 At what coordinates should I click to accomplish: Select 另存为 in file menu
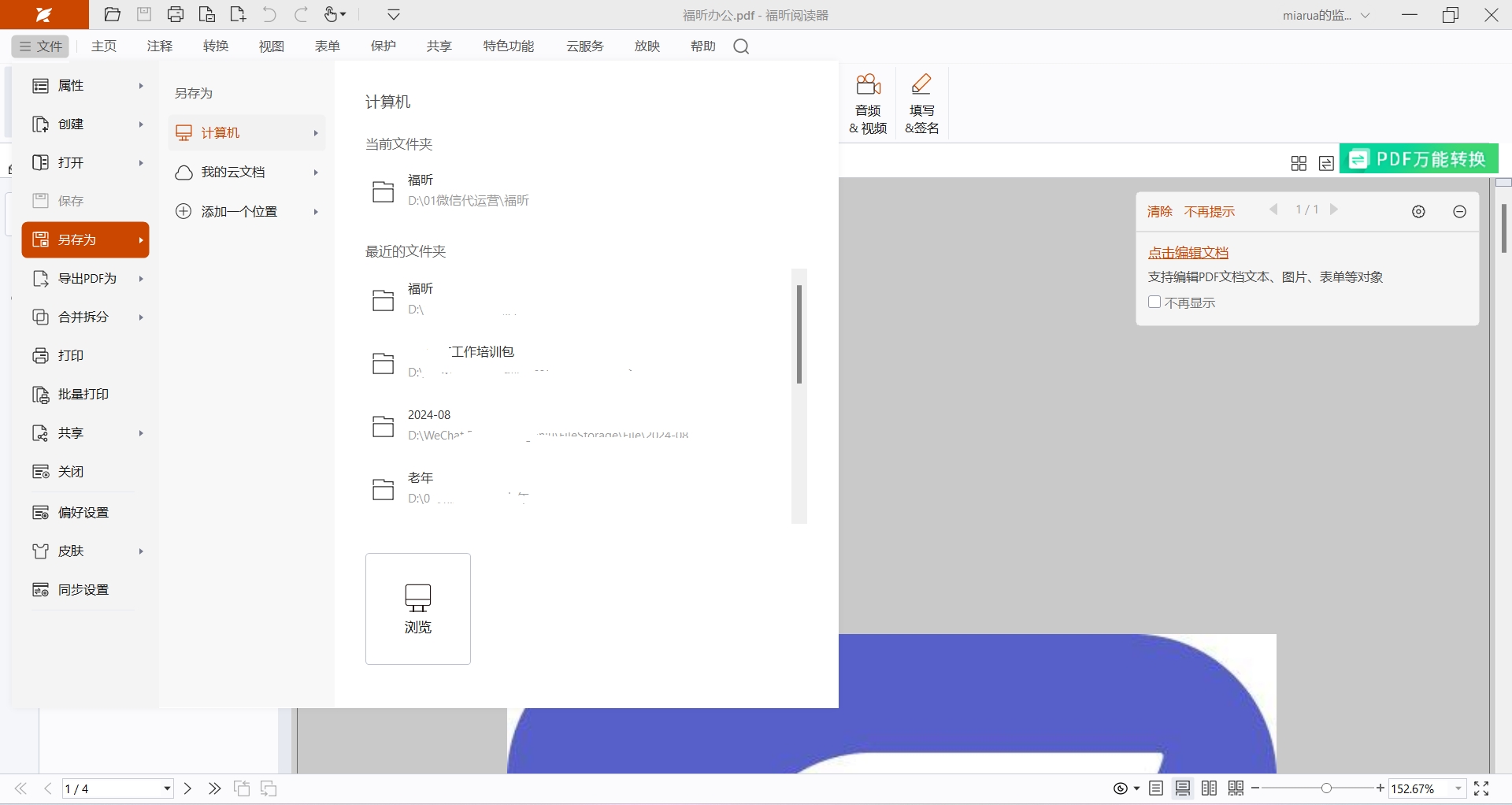[86, 239]
